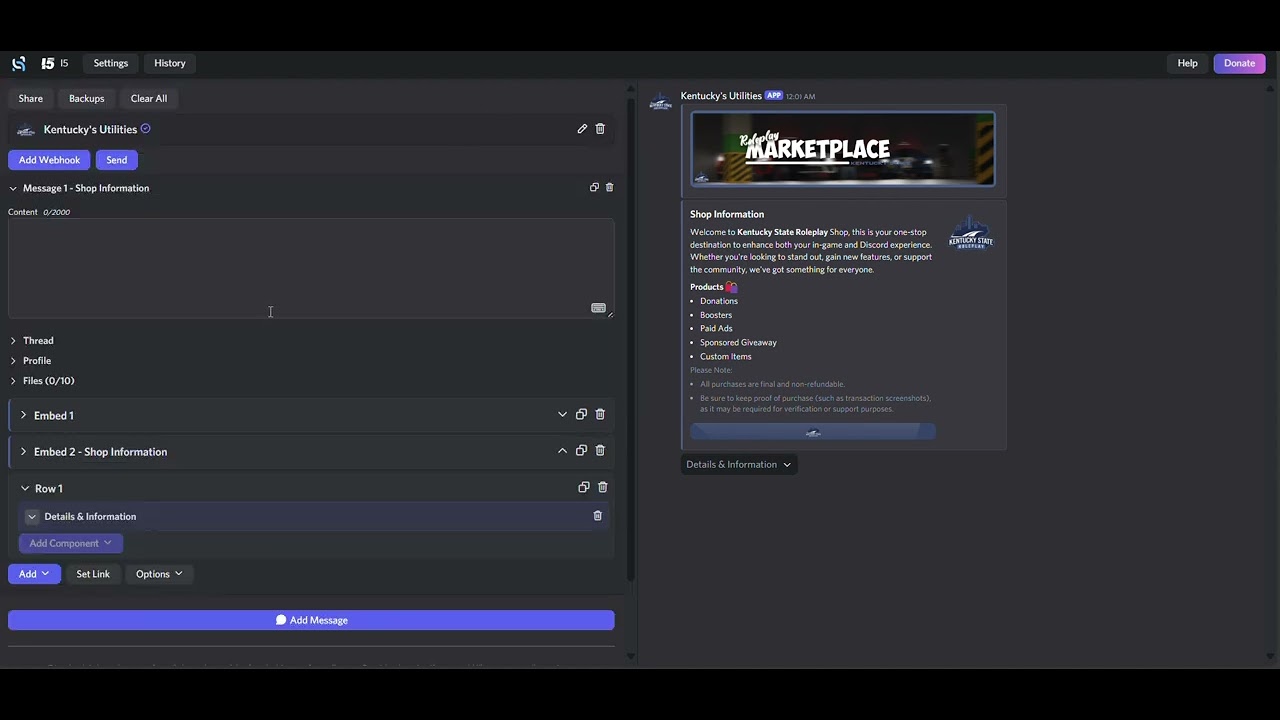Duplicate Row 1
1280x720 pixels.
point(584,487)
